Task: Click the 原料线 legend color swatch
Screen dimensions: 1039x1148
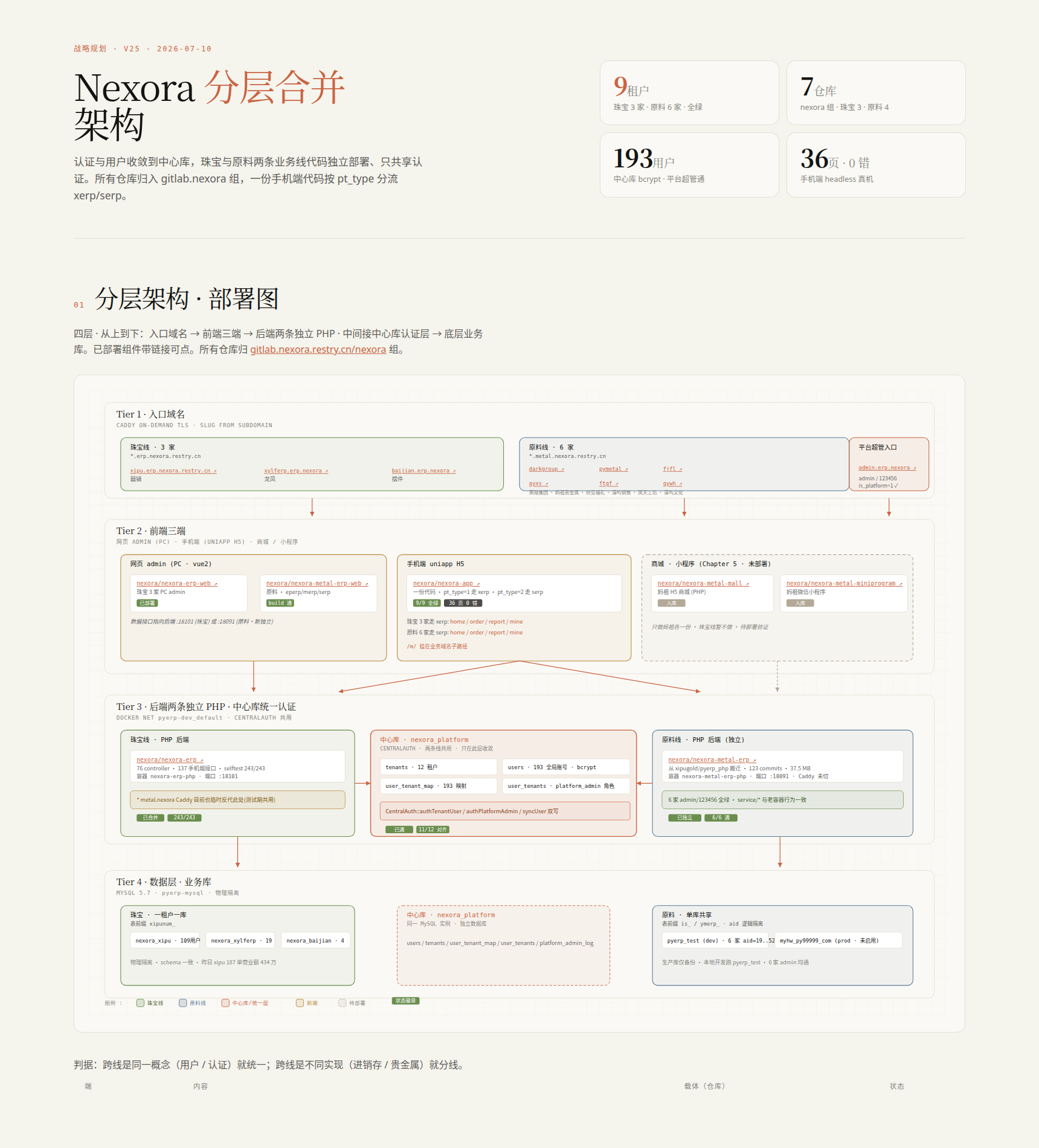Action: 182,1003
